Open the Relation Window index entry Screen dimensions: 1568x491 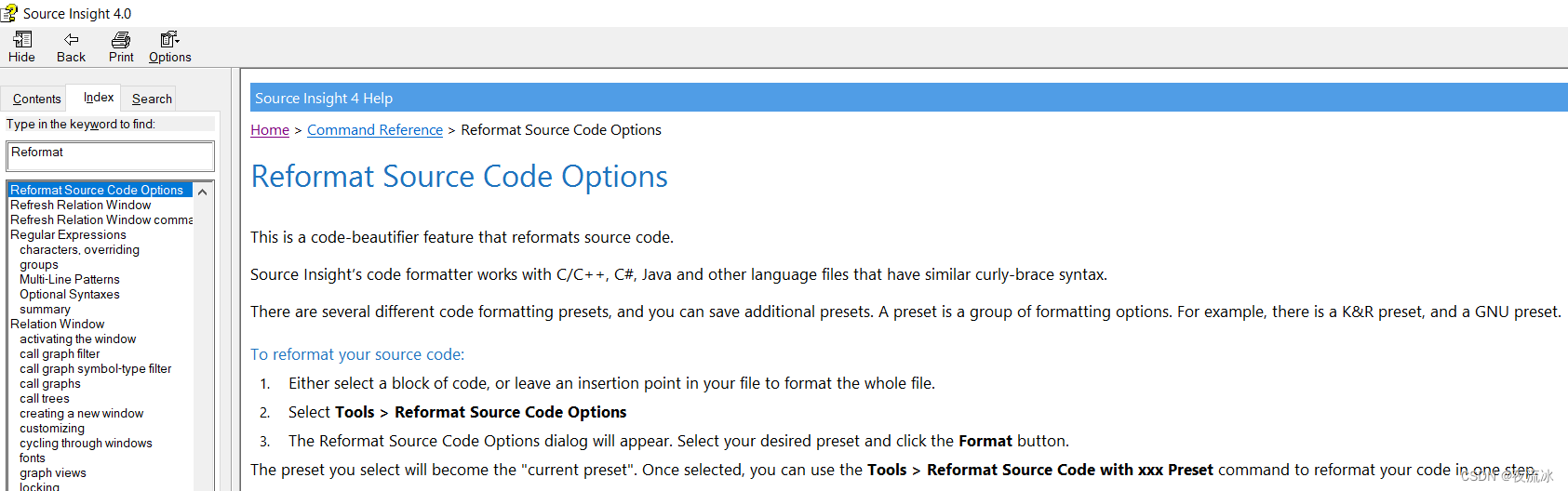point(58,324)
